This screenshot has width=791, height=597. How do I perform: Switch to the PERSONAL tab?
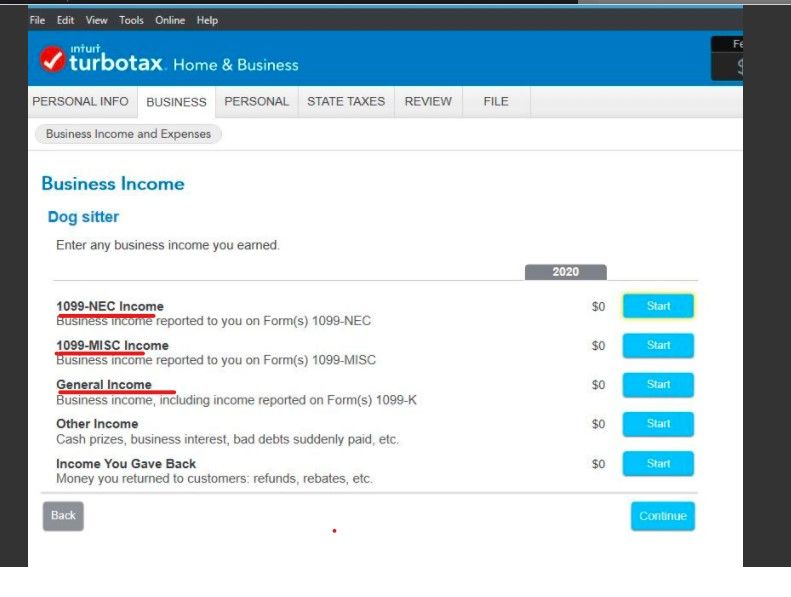[257, 101]
